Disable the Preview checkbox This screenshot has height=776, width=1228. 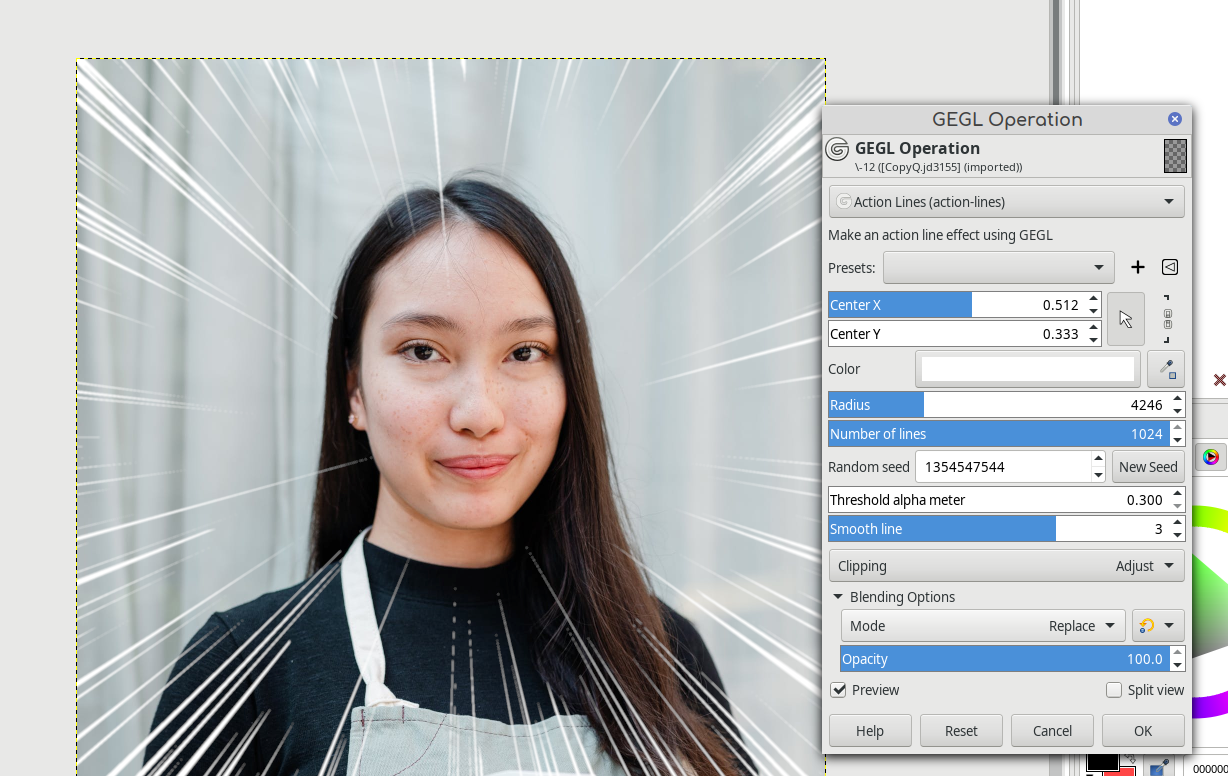pos(839,690)
